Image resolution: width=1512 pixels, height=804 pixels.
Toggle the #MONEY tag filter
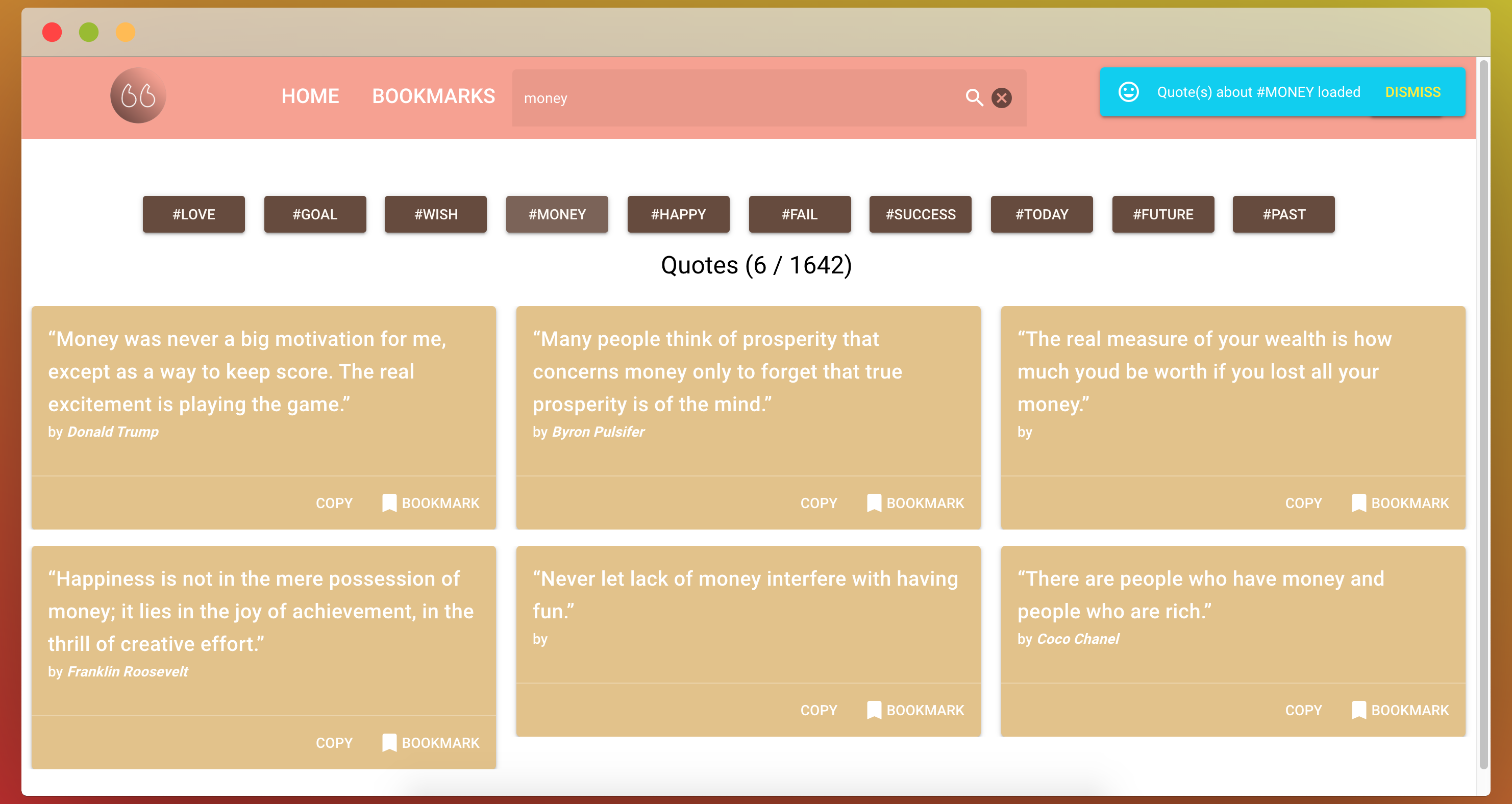[x=556, y=214]
